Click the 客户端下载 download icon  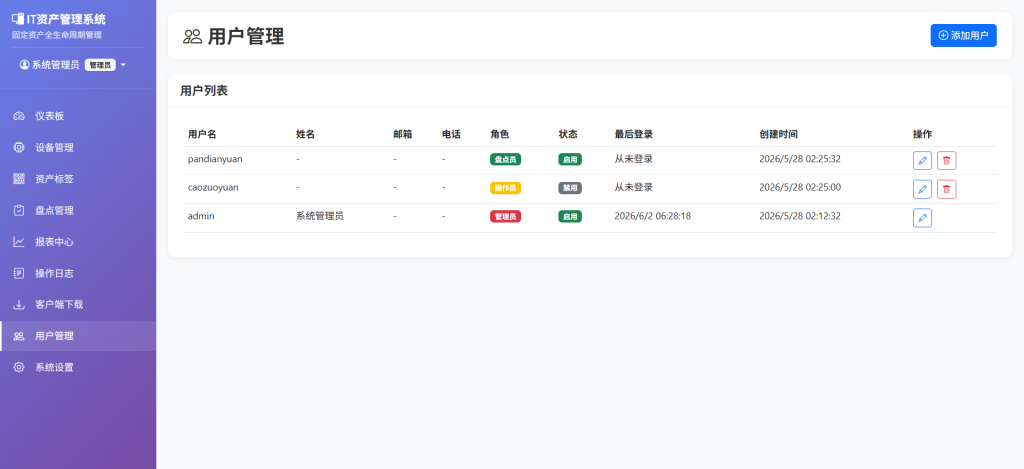(x=19, y=304)
